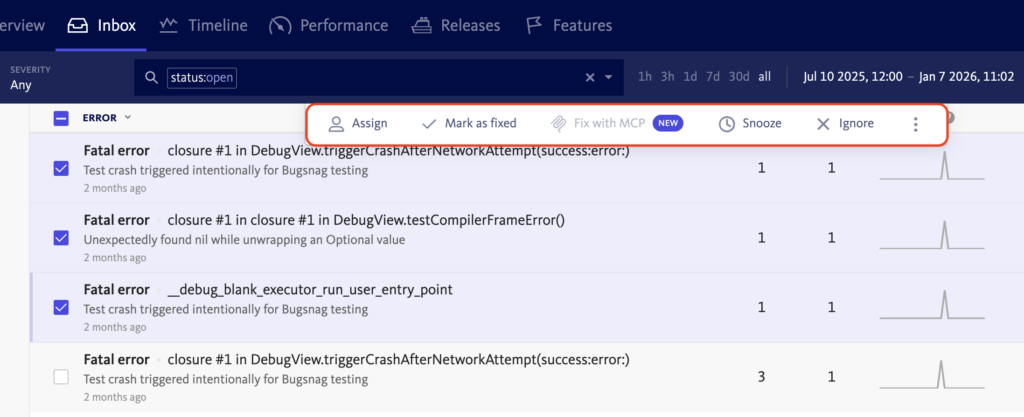Viewport: 1024px width, 417px height.
Task: Open the unchecked triggerCrashAfterNetworkAttempt error title
Action: [398, 359]
